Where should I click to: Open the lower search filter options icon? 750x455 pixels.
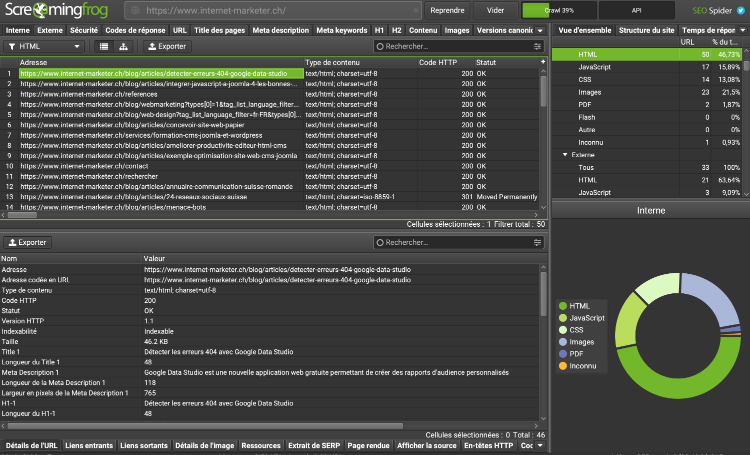pyautogui.click(x=537, y=243)
